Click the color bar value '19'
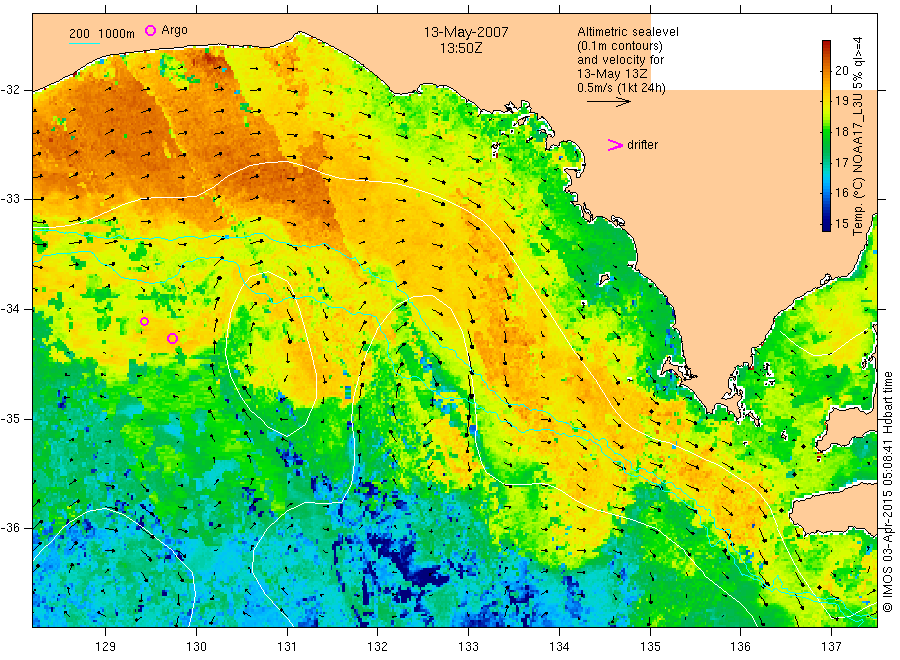 [x=841, y=101]
